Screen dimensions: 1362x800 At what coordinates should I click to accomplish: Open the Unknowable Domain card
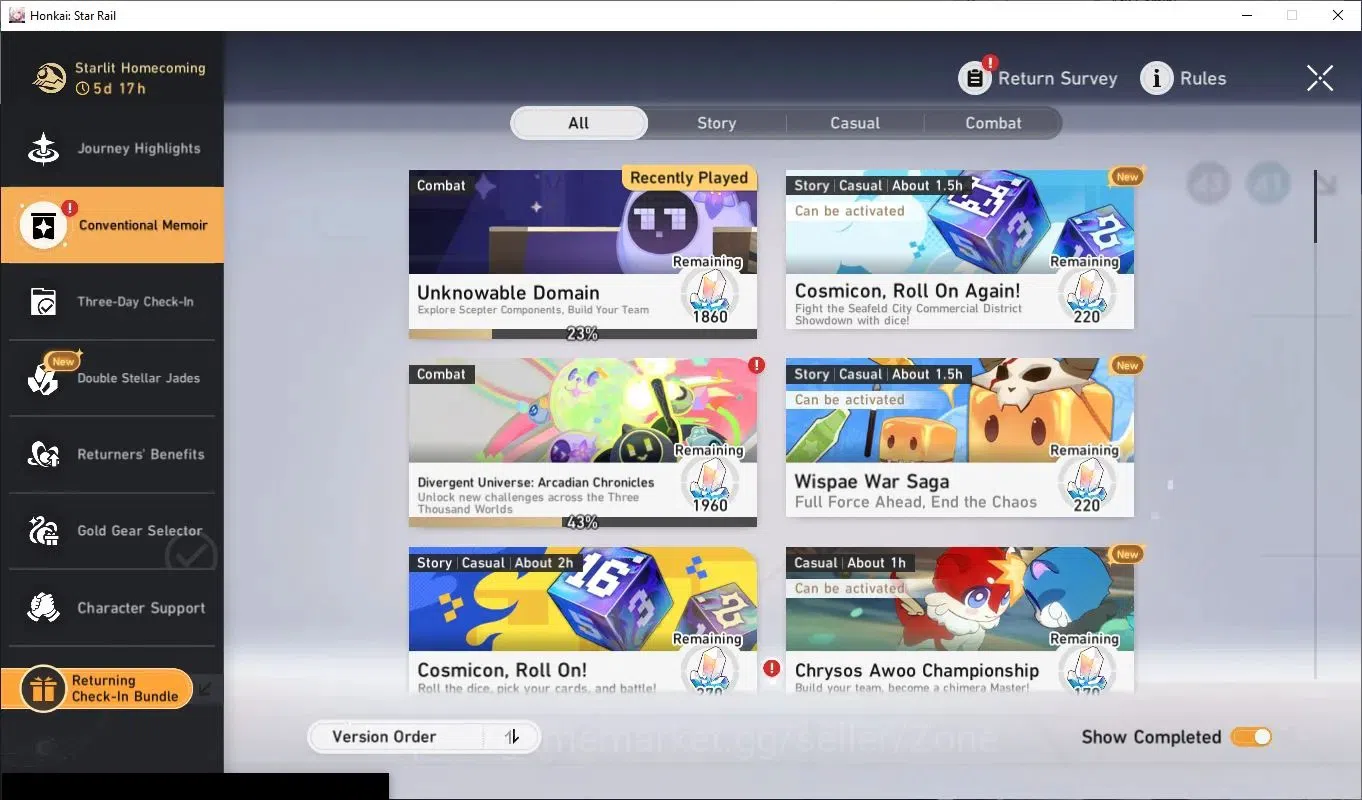point(583,254)
